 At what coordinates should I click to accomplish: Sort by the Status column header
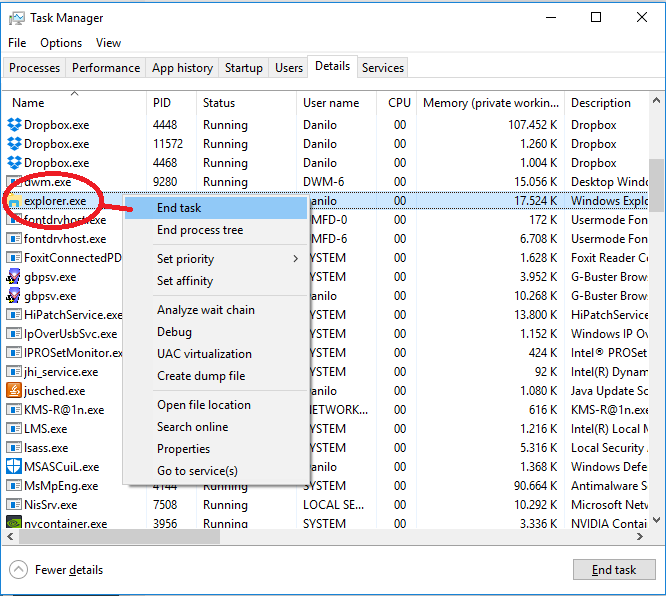[246, 103]
